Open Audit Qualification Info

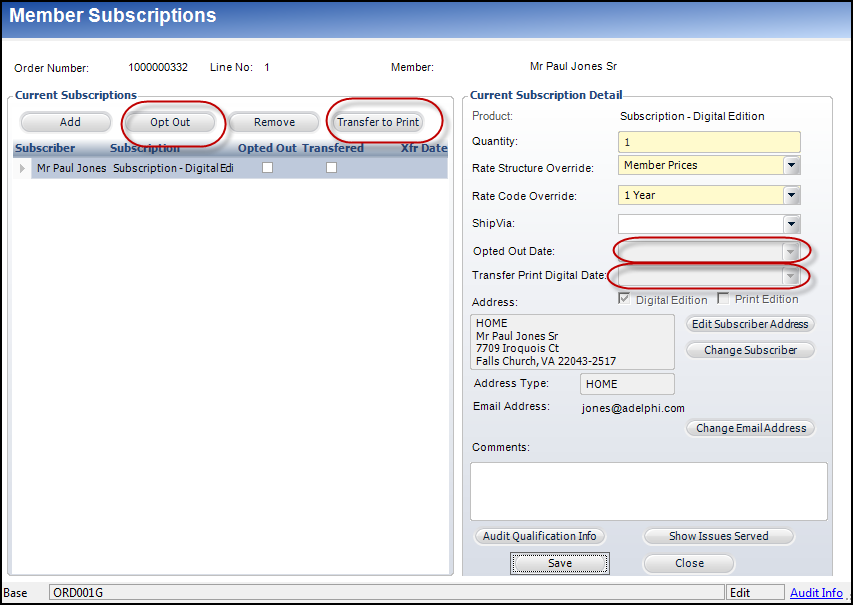[x=539, y=536]
